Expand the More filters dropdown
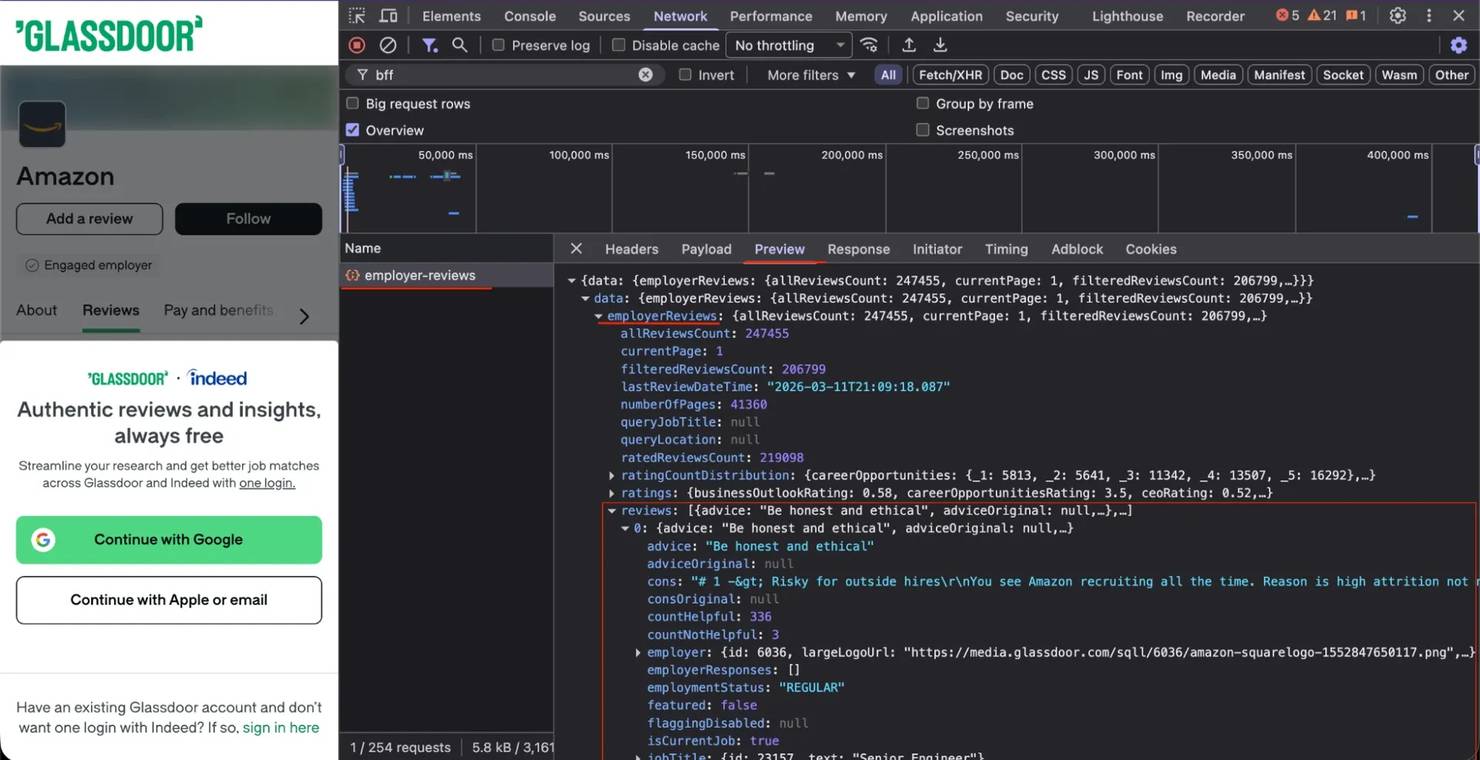 (x=811, y=75)
